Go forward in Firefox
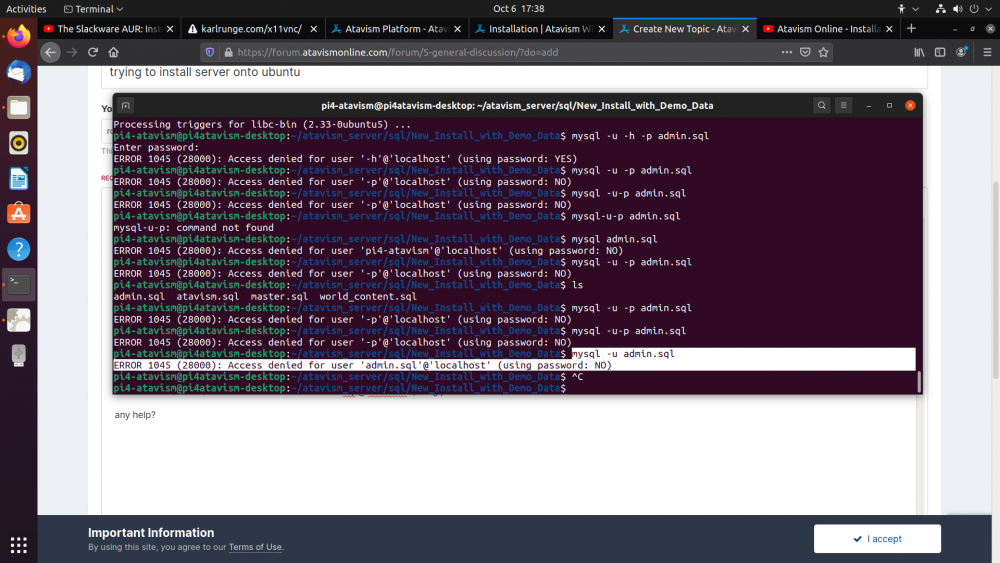Image resolution: width=1000 pixels, height=563 pixels. pos(72,52)
